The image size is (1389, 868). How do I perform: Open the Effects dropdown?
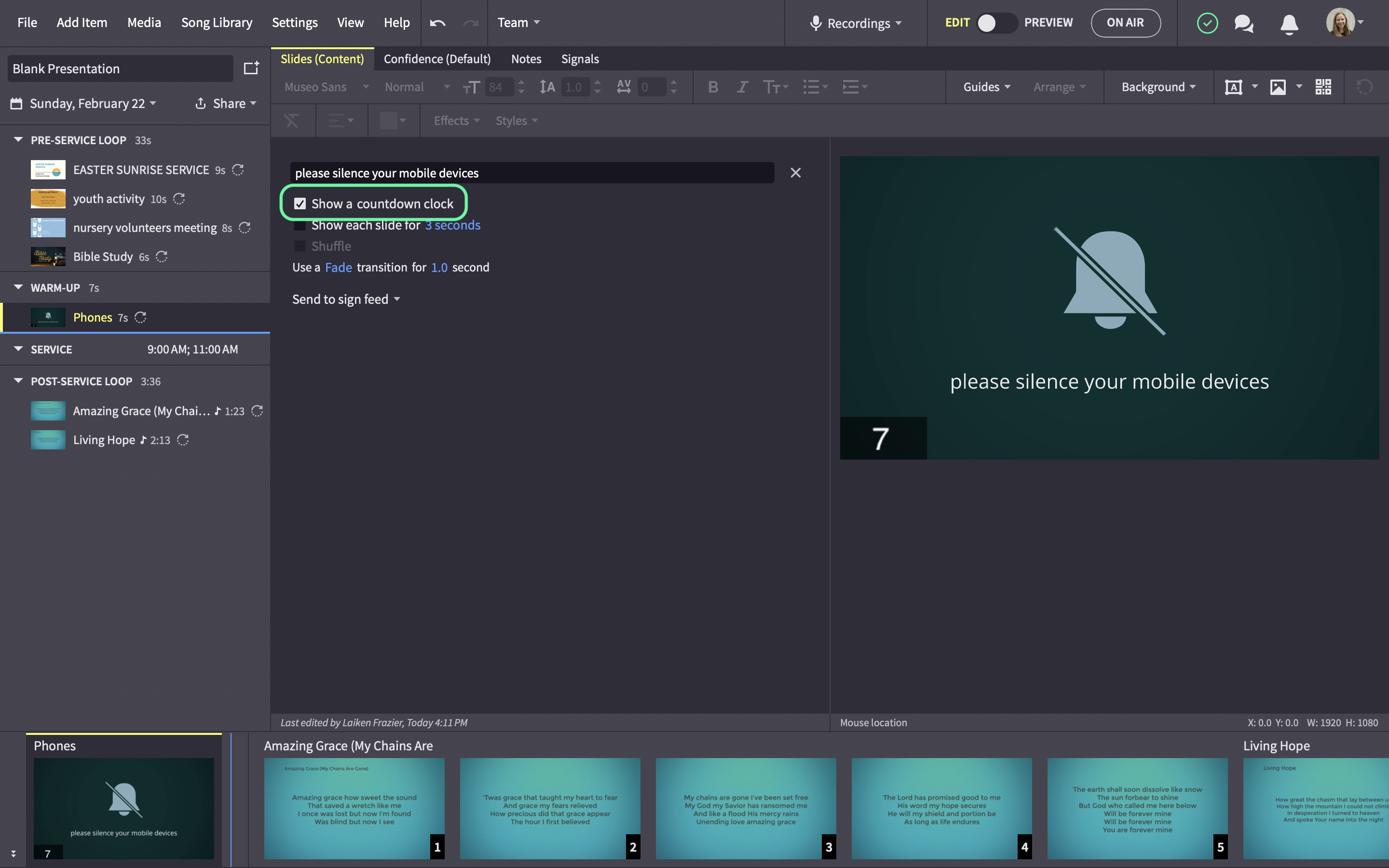[x=457, y=121]
